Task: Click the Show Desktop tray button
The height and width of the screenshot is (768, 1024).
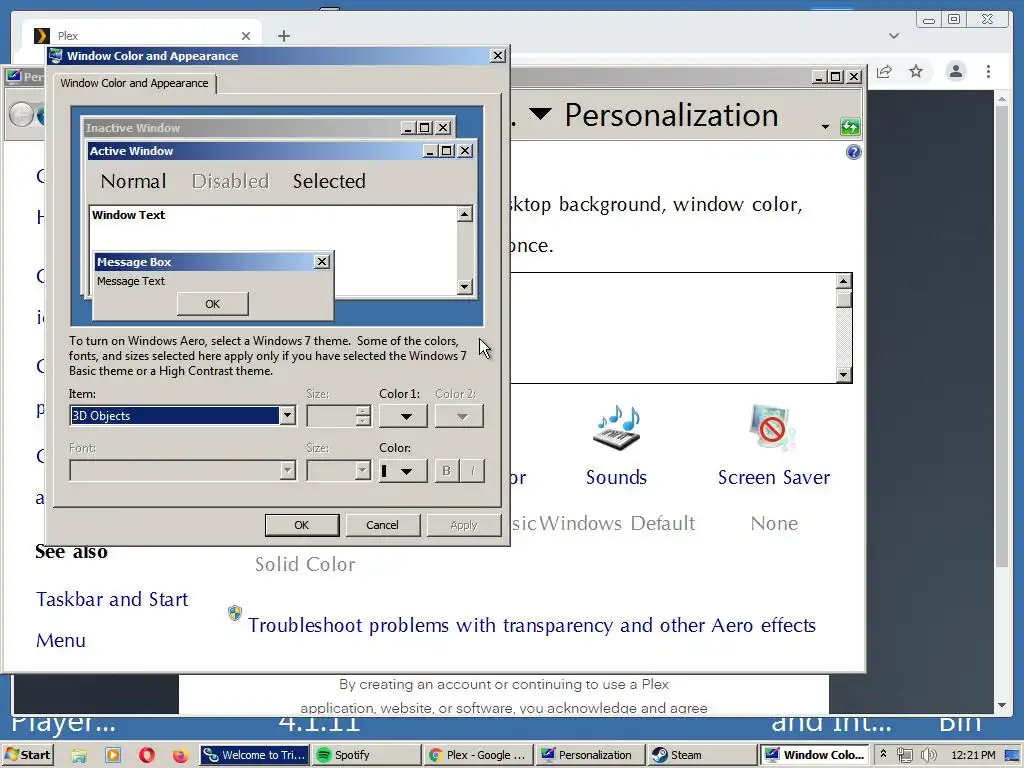Action: click(x=1012, y=756)
